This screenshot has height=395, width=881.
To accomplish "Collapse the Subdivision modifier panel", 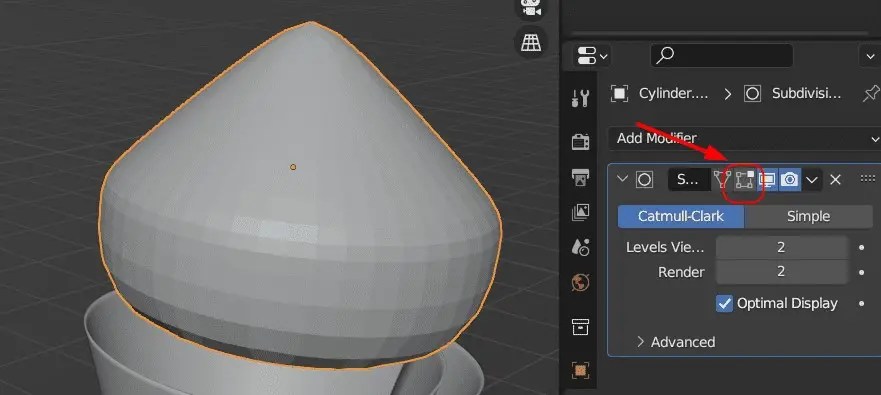I will [x=622, y=179].
